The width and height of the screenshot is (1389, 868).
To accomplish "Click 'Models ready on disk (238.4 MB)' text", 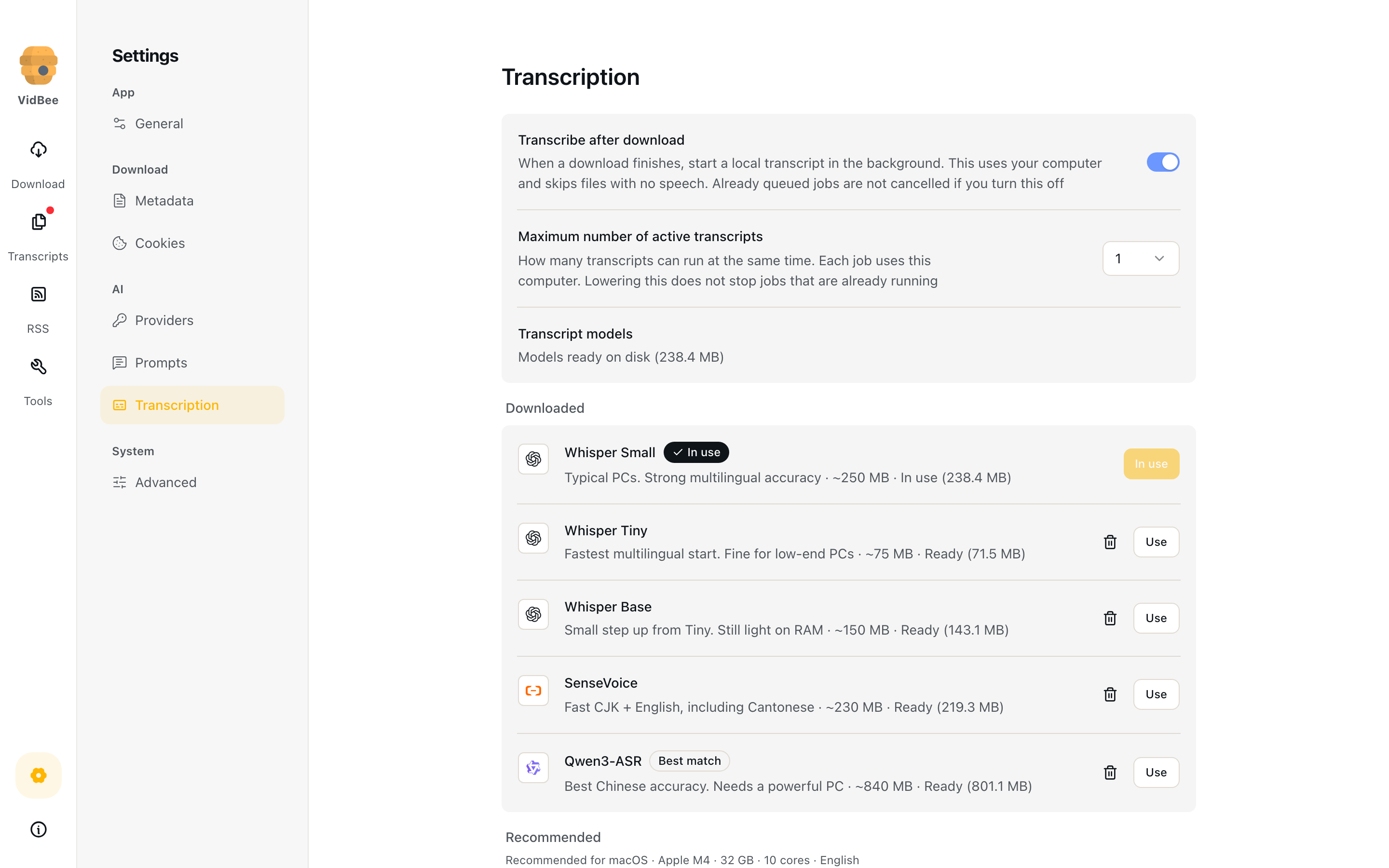I will [x=620, y=357].
